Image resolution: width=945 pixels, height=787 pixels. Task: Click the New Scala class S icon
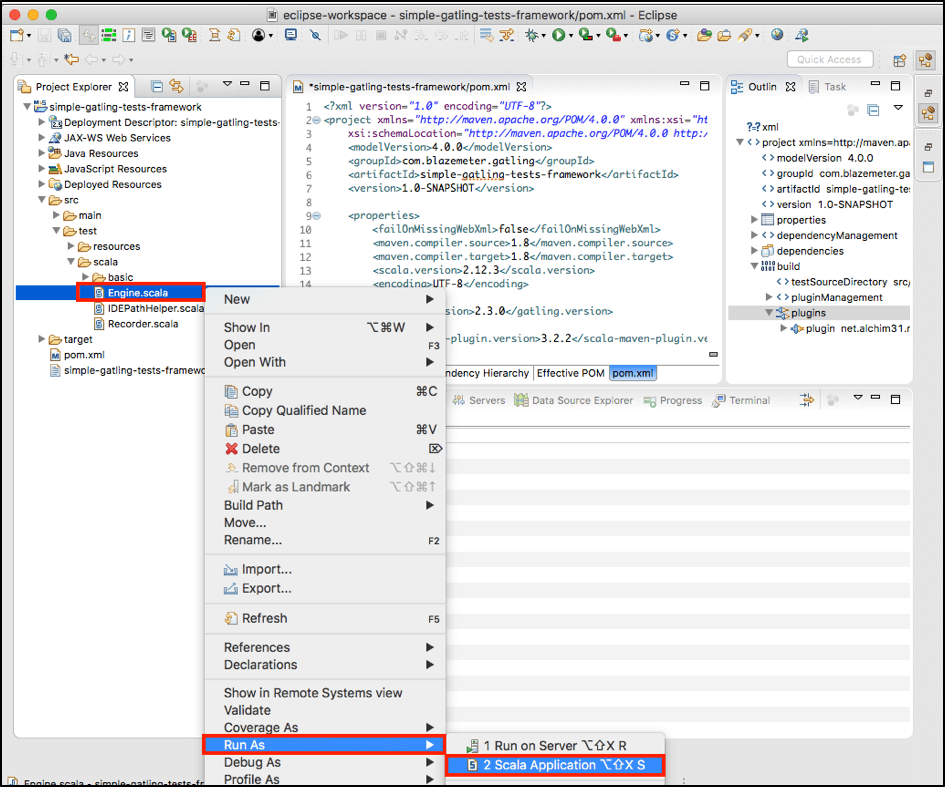(672, 35)
